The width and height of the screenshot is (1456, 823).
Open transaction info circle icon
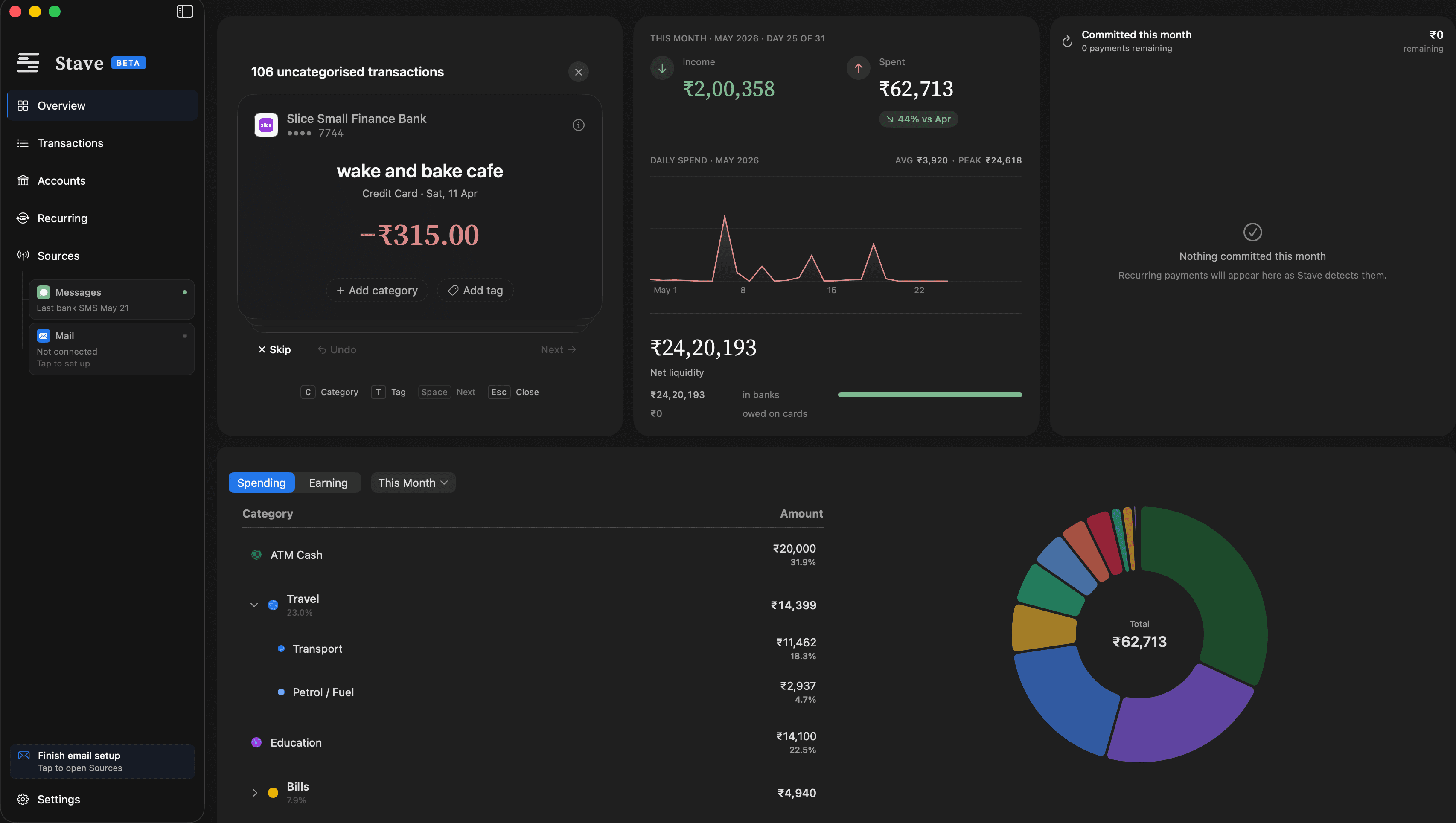point(578,125)
